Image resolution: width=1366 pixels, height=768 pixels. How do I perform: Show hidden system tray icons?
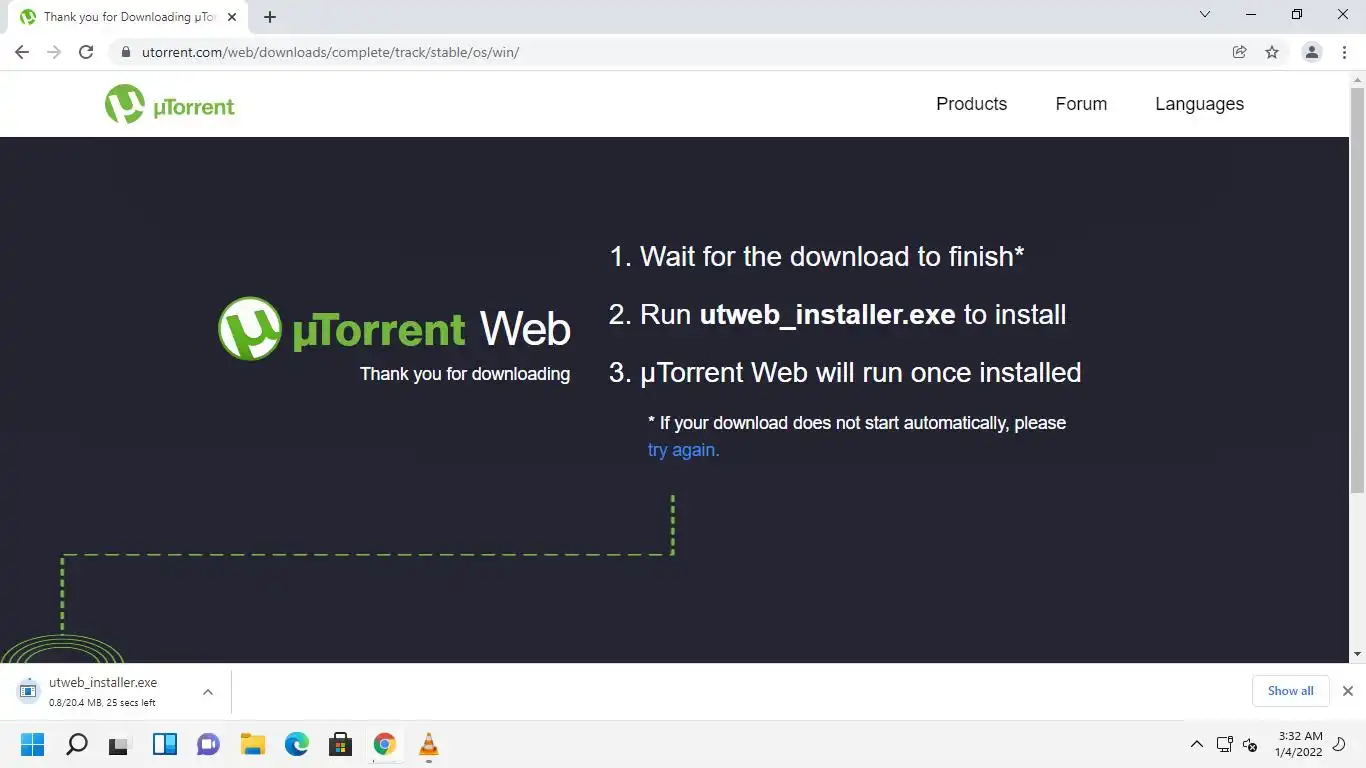1196,745
